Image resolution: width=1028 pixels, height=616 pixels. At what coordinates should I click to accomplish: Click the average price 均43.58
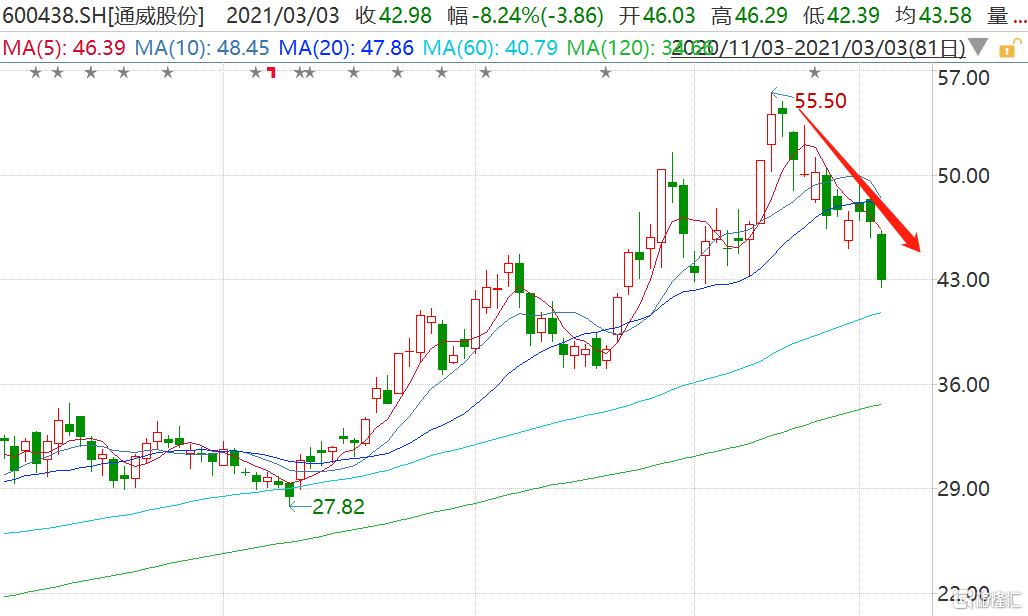pyautogui.click(x=933, y=16)
